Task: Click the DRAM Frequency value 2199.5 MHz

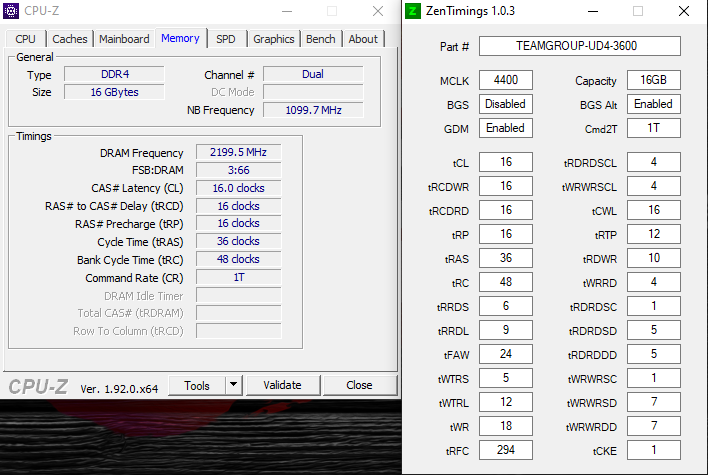Action: coord(238,152)
